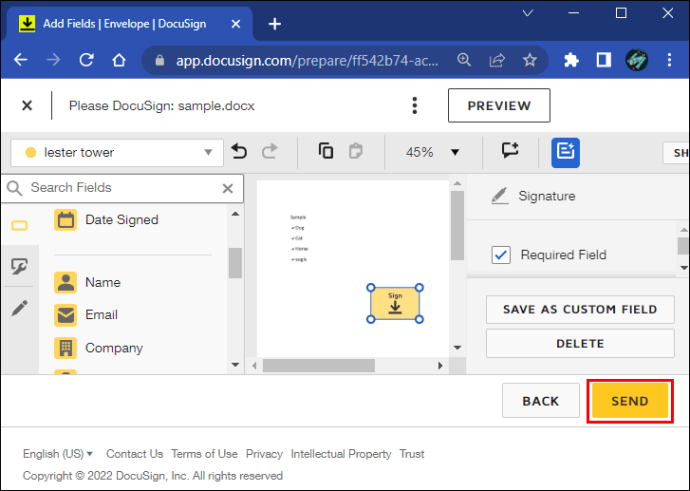Click the address bar URL
690x491 pixels.
click(307, 60)
